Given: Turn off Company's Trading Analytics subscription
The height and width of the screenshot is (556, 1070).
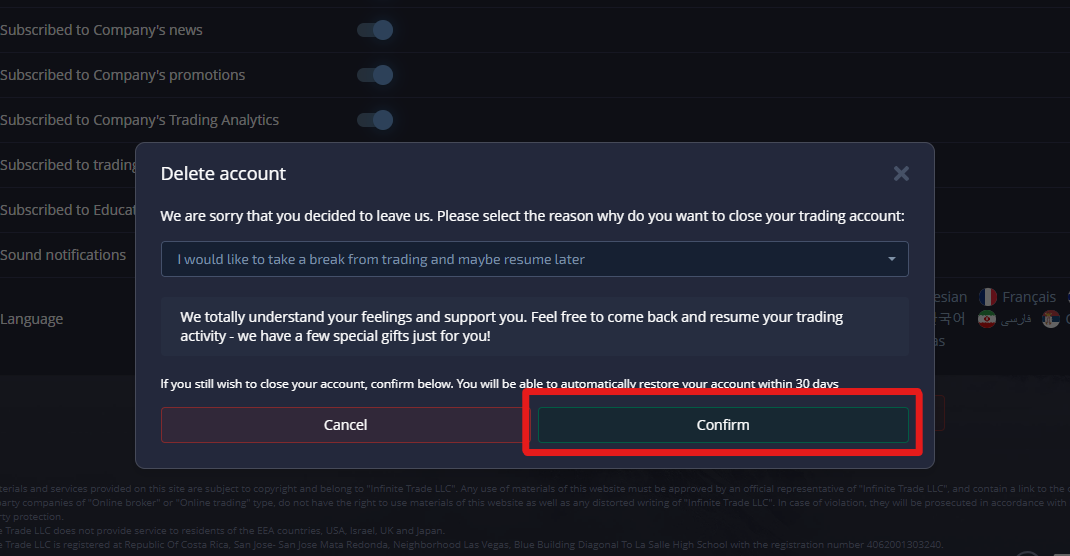Looking at the screenshot, I should [x=375, y=120].
